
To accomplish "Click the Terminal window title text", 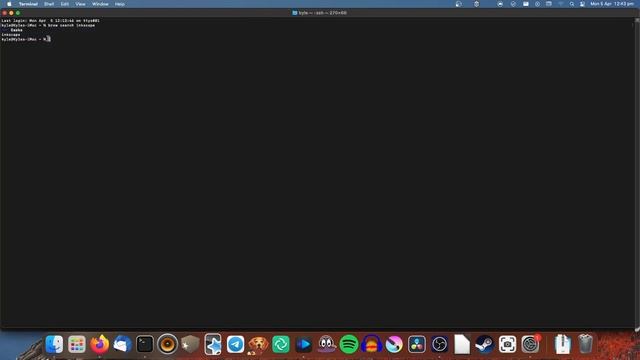I will [322, 13].
